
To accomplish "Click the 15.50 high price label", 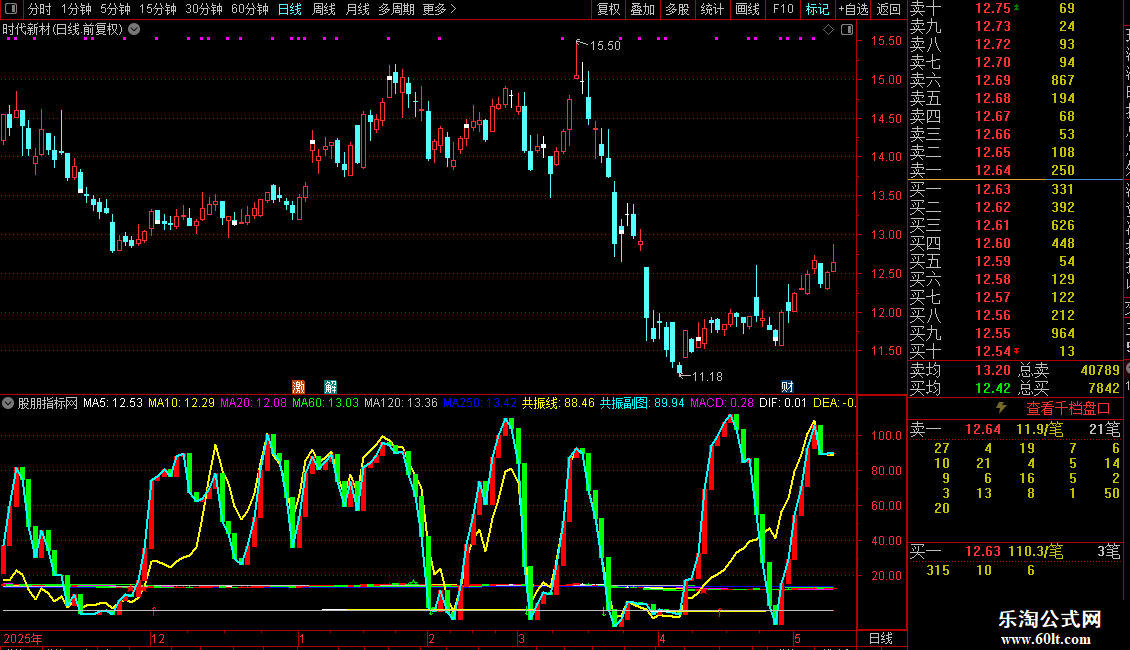I will tap(605, 45).
